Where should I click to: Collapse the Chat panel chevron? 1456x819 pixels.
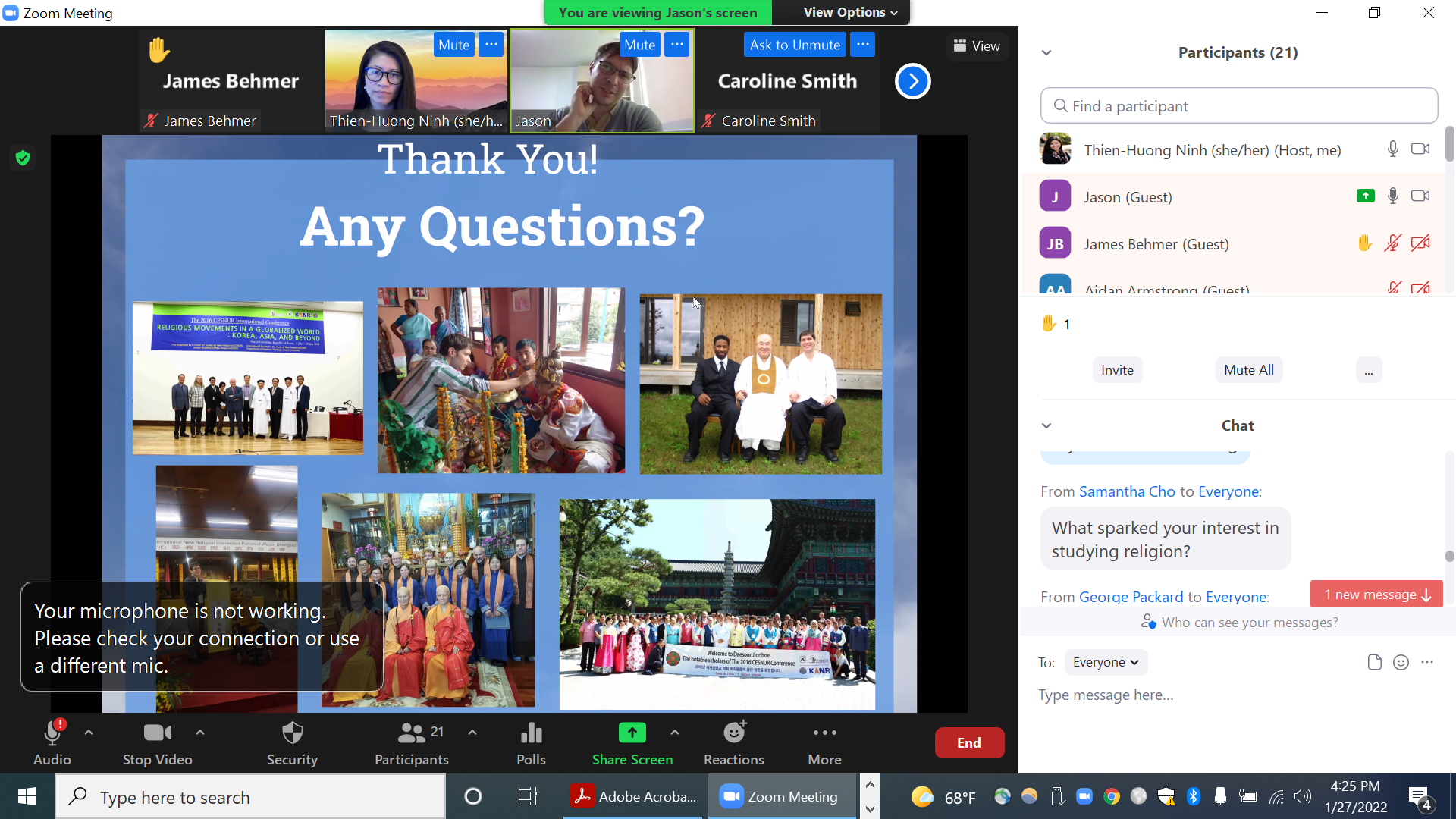[x=1046, y=425]
